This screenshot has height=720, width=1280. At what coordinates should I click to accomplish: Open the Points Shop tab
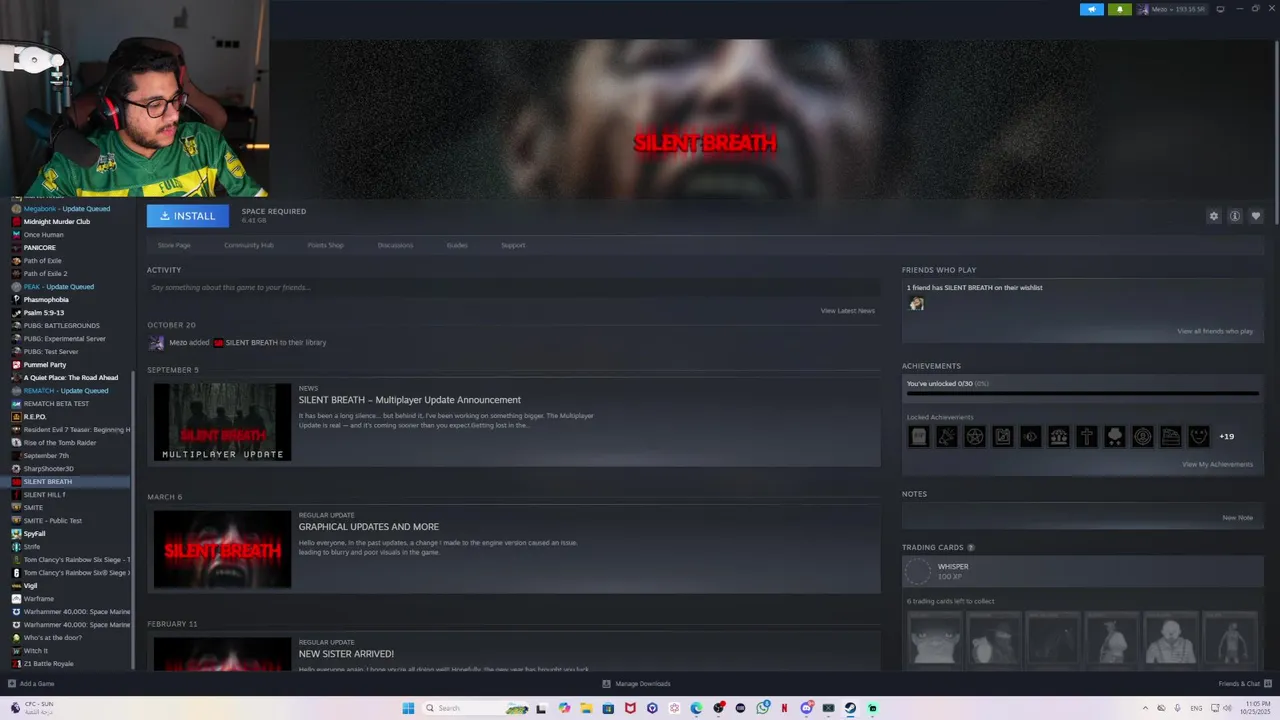(x=325, y=245)
